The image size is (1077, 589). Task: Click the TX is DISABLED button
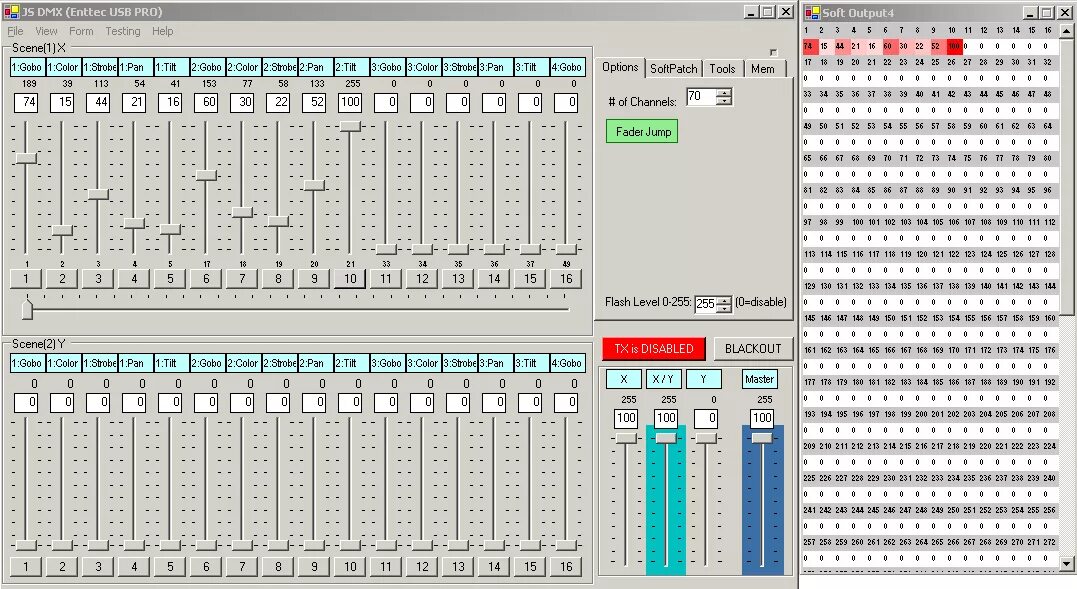point(653,349)
